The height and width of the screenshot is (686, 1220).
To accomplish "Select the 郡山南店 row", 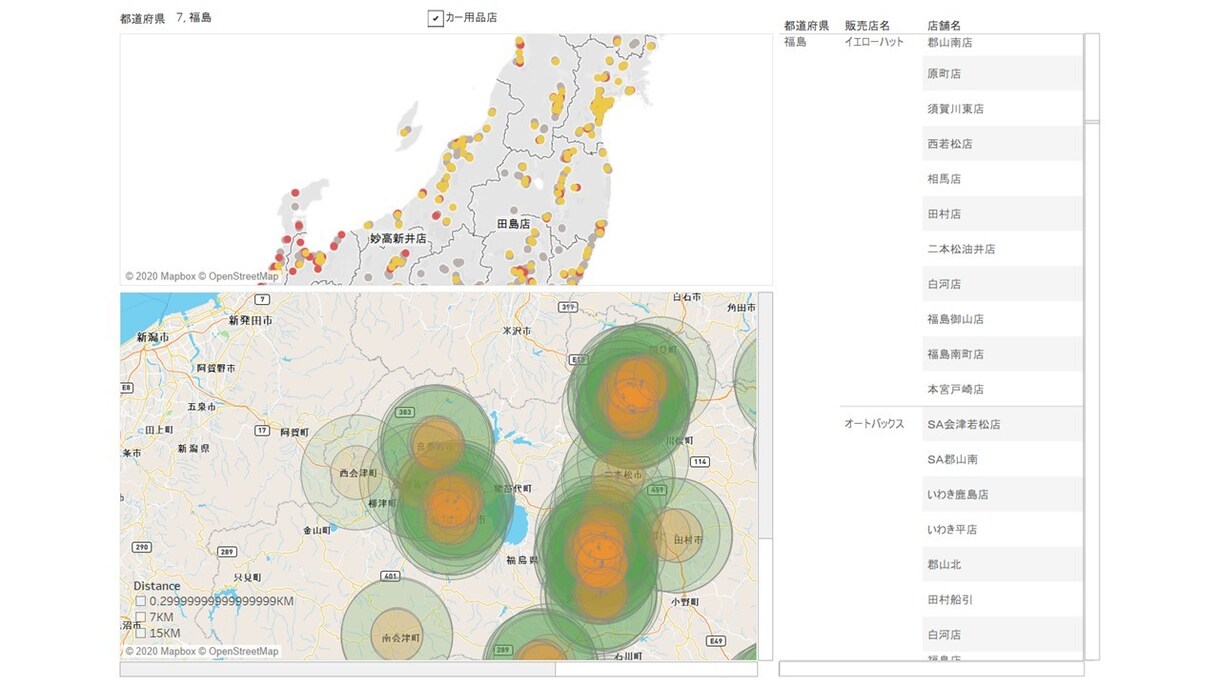I will (x=1003, y=43).
